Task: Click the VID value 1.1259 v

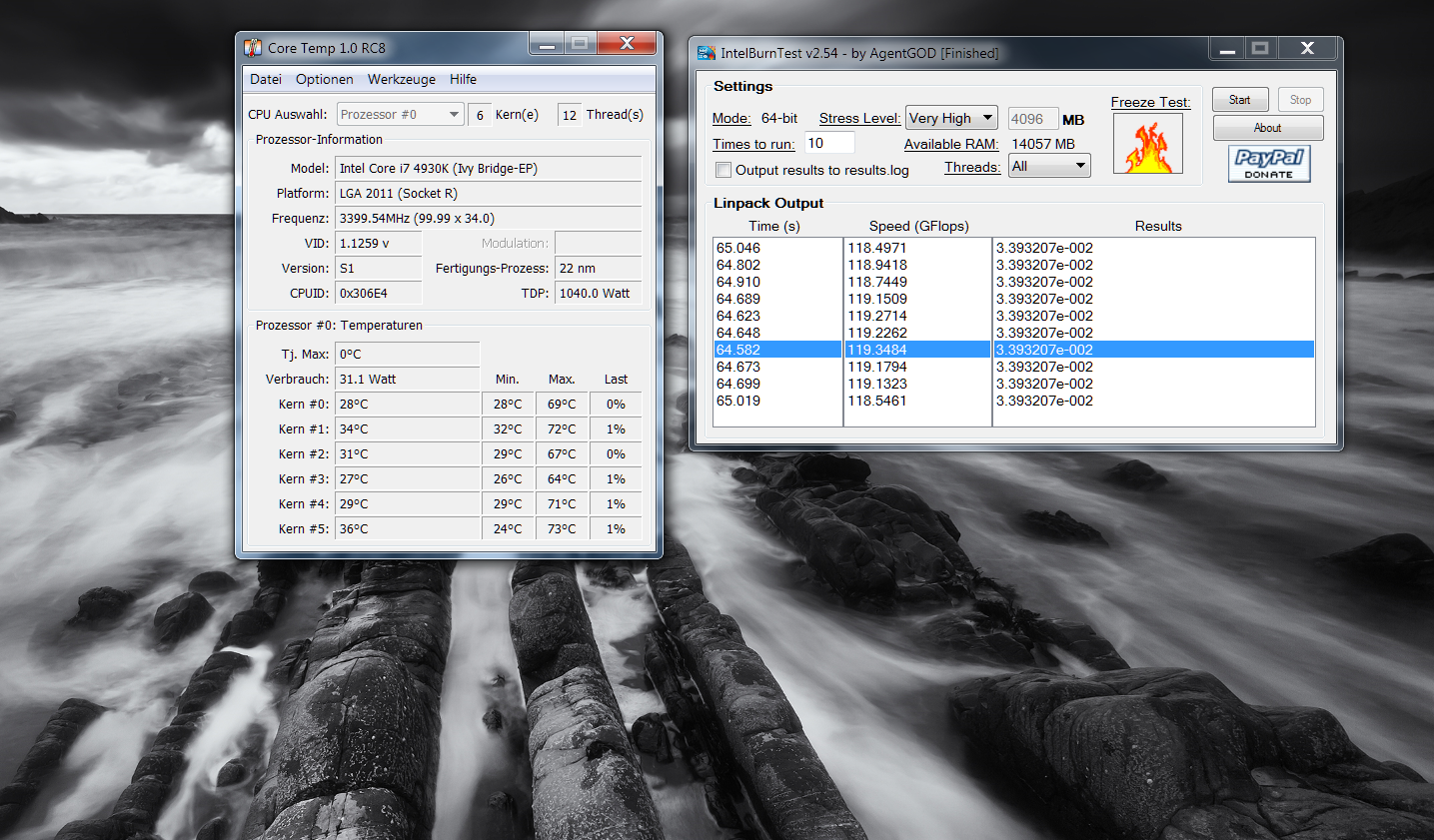Action: click(x=378, y=244)
